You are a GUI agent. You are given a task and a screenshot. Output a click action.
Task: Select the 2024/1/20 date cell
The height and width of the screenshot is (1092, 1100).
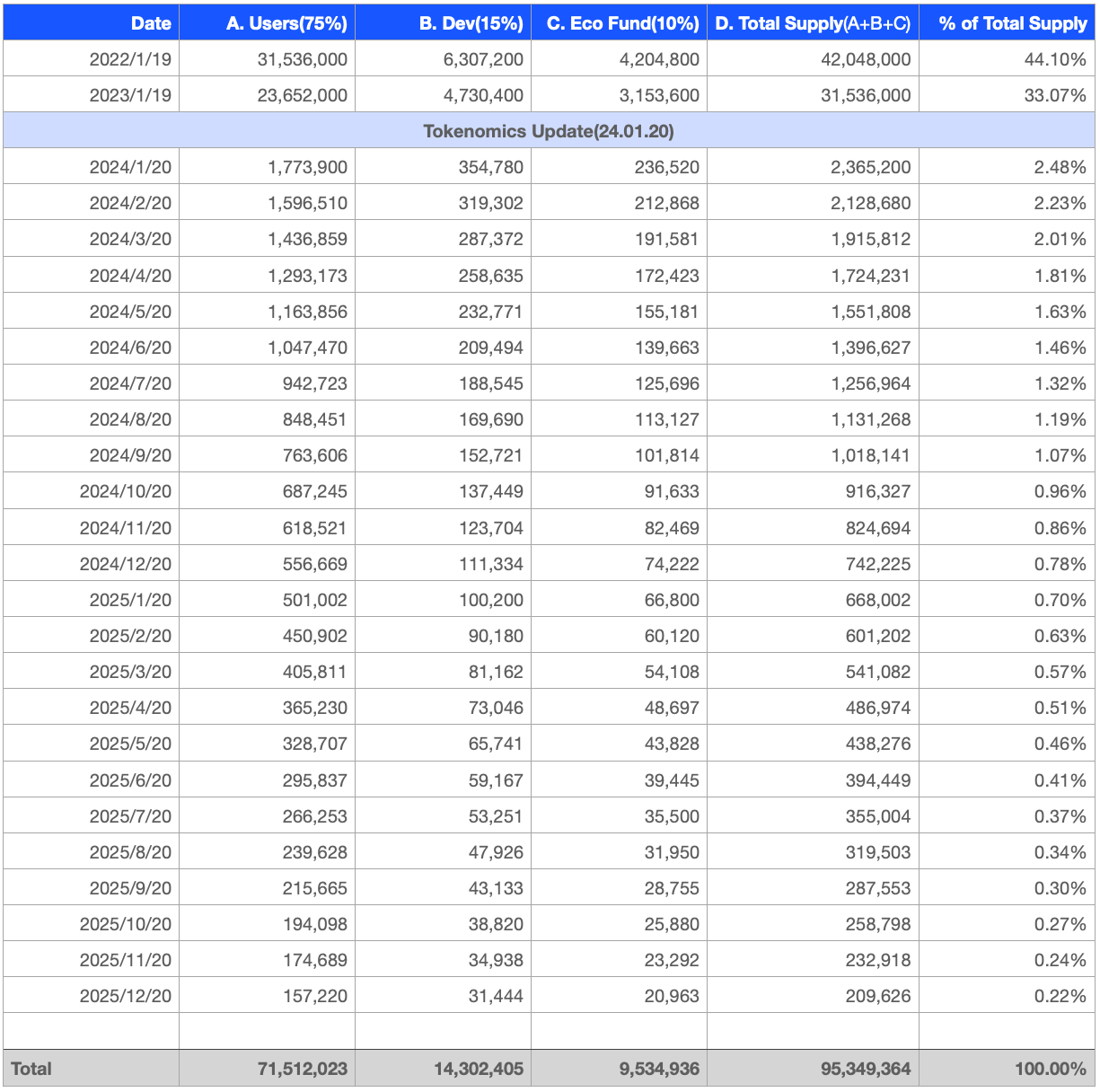click(x=130, y=167)
